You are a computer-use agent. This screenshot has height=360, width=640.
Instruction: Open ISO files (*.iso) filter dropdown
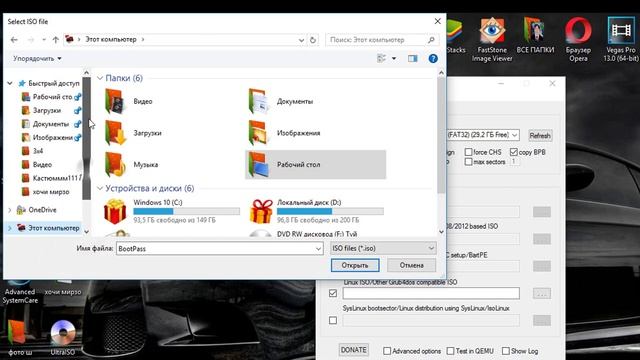click(383, 248)
